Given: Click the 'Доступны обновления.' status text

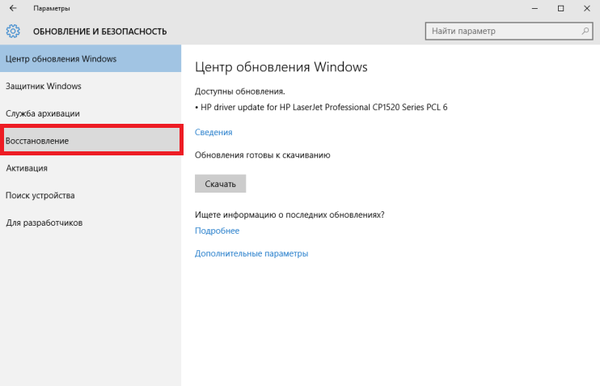Looking at the screenshot, I should (240, 91).
